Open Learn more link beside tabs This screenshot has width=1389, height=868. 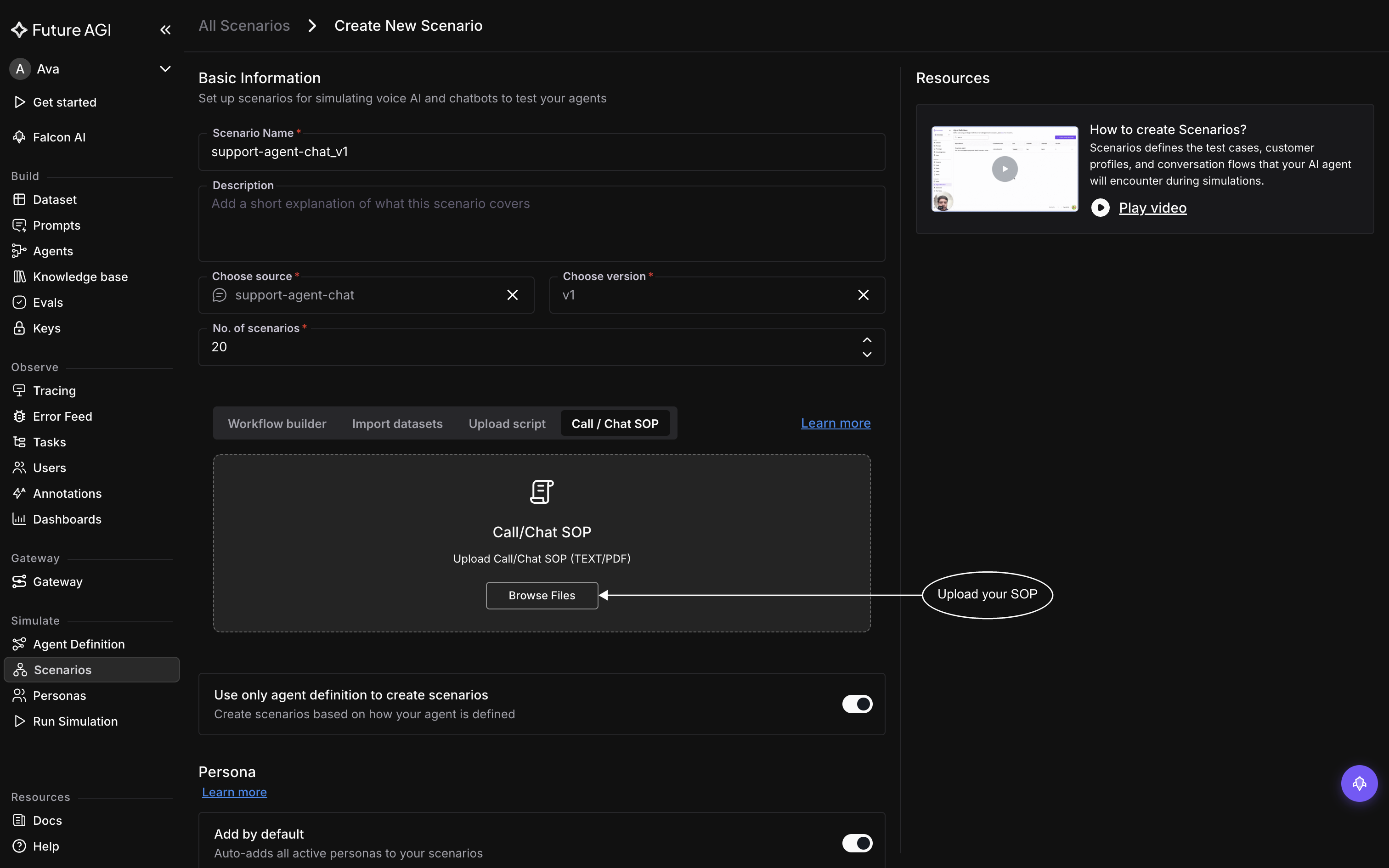click(836, 423)
